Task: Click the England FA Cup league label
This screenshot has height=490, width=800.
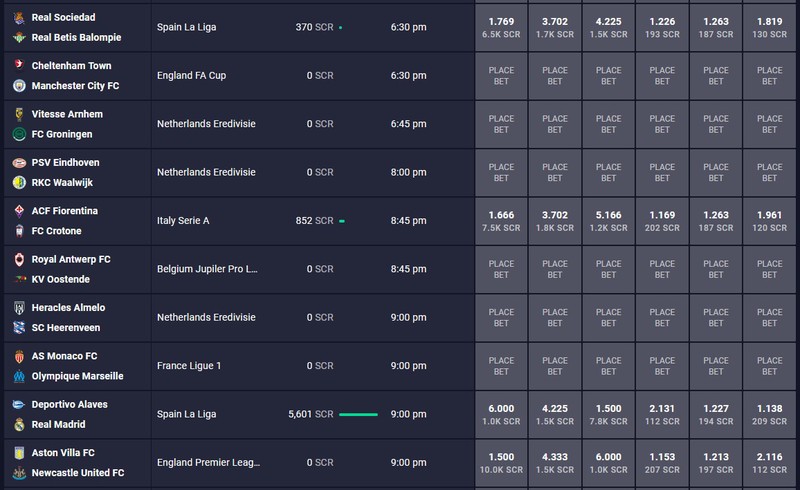Action: coord(191,76)
